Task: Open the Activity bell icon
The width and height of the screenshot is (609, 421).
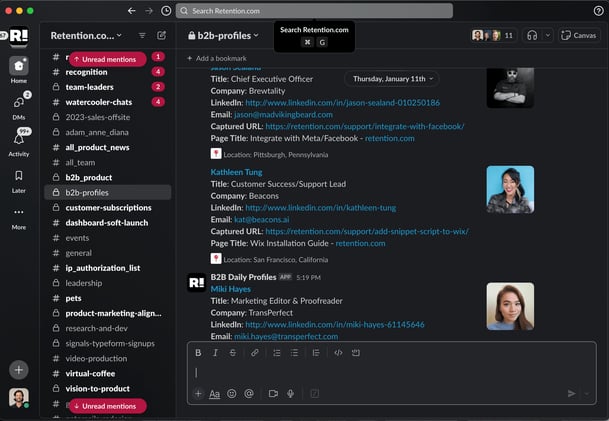Action: pos(19,139)
